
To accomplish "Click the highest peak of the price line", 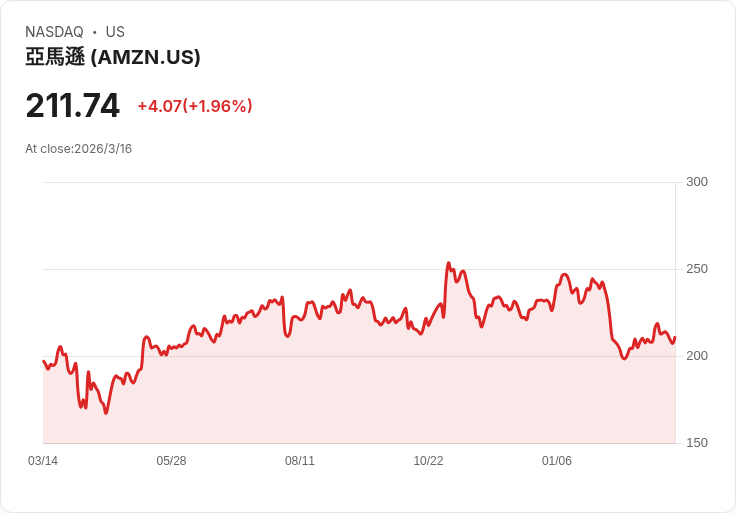I will [449, 263].
